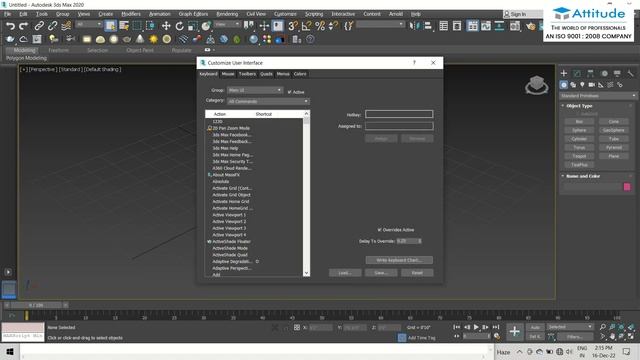Viewport: 640px width, 360px height.
Task: Open the Utilities wrench tab in command panel
Action: pos(630,73)
